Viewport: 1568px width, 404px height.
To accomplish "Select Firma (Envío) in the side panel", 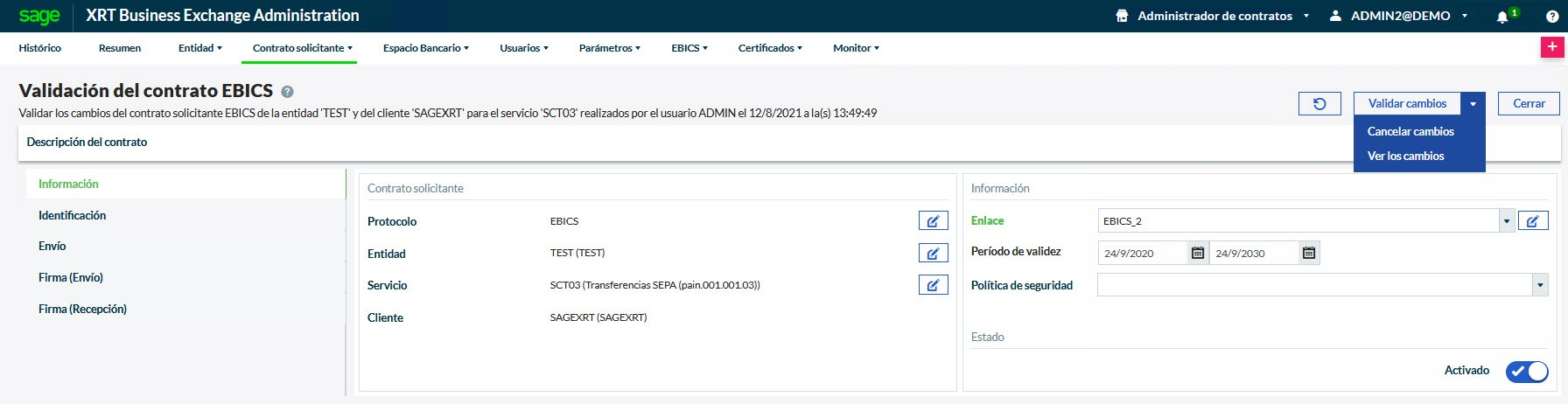I will [x=71, y=277].
